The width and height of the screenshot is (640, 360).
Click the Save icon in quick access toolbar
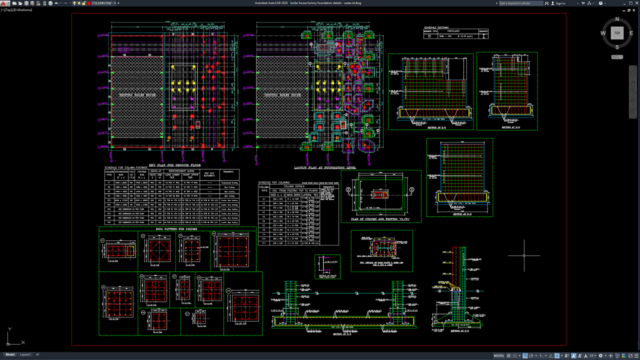pyautogui.click(x=26, y=3)
